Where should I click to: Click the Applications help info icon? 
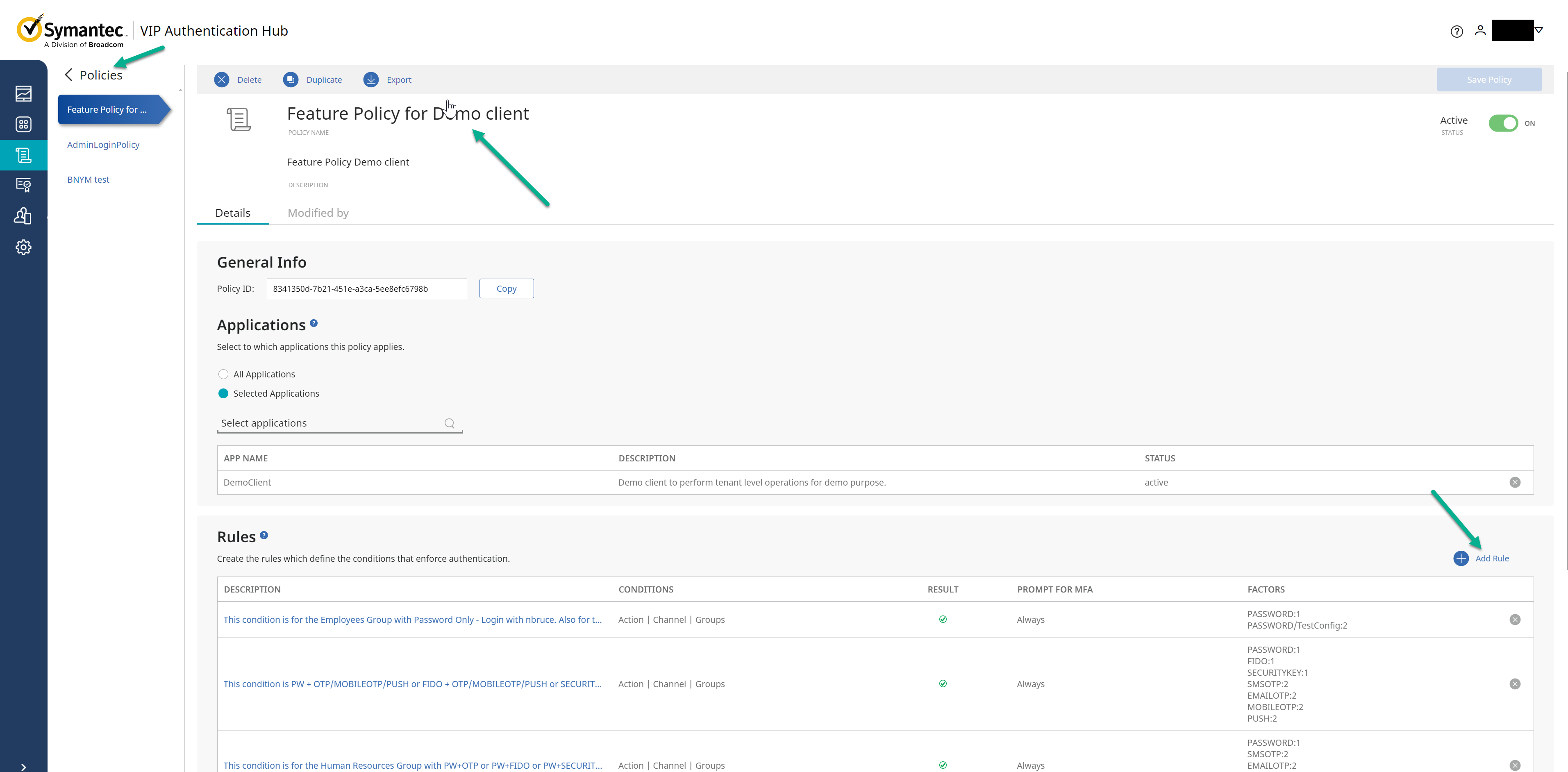point(314,323)
